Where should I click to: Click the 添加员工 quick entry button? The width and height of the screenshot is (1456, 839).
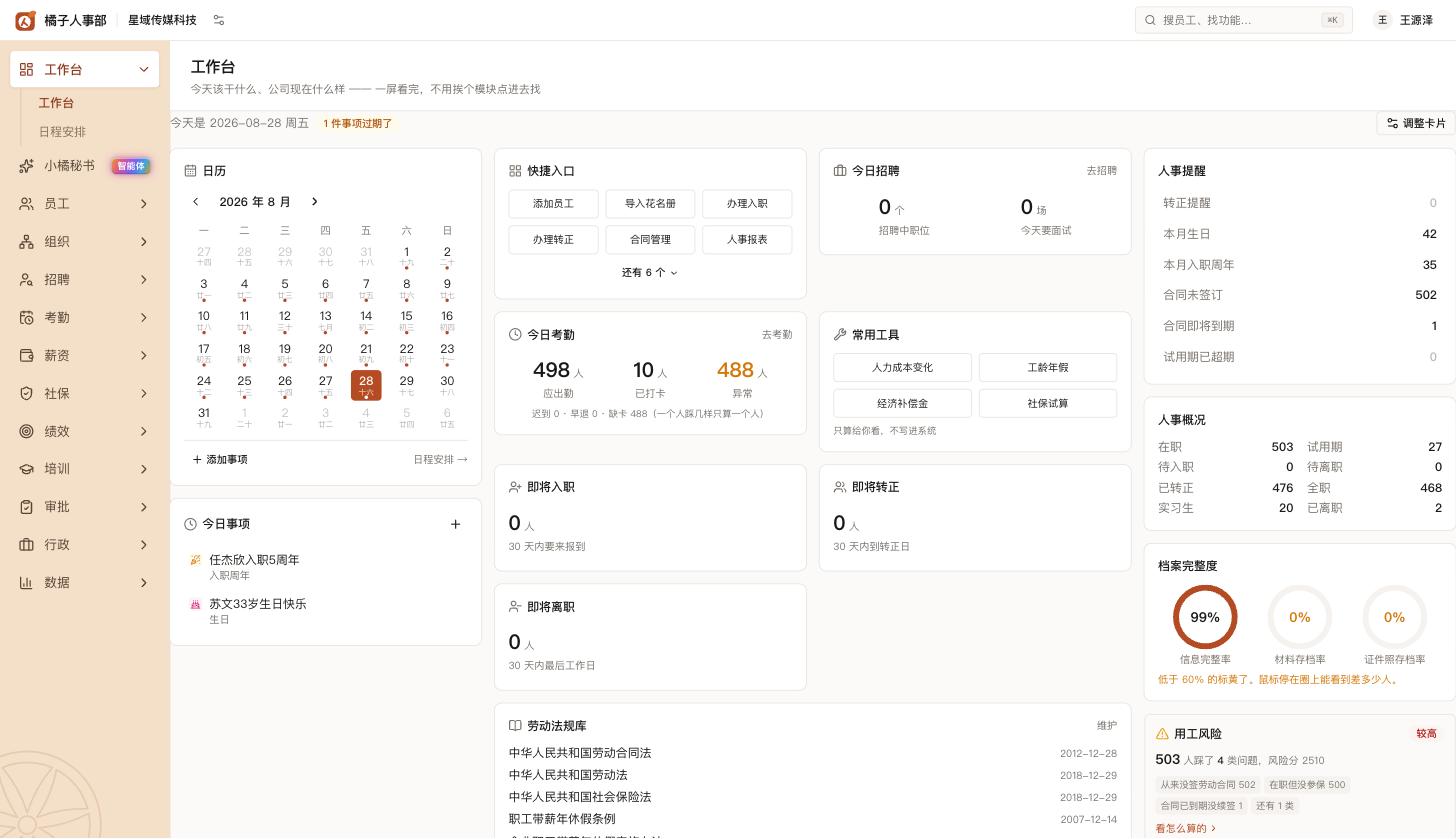(x=553, y=204)
